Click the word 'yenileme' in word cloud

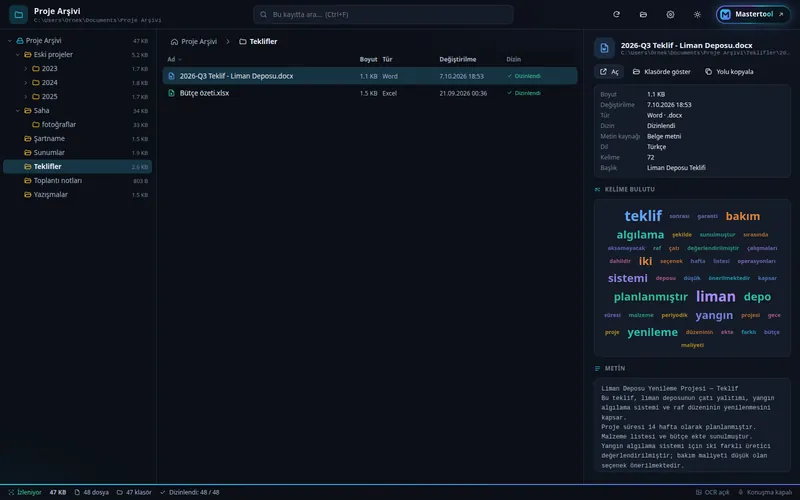pos(653,332)
